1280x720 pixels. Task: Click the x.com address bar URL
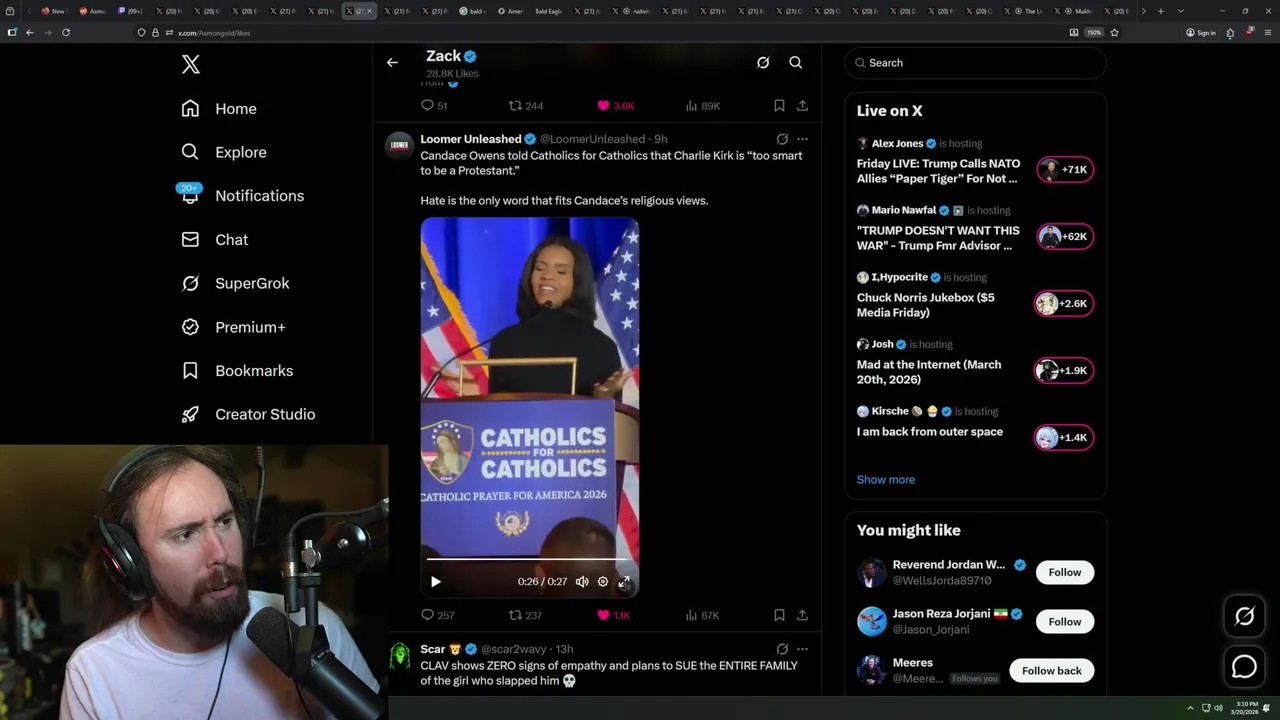[214, 33]
